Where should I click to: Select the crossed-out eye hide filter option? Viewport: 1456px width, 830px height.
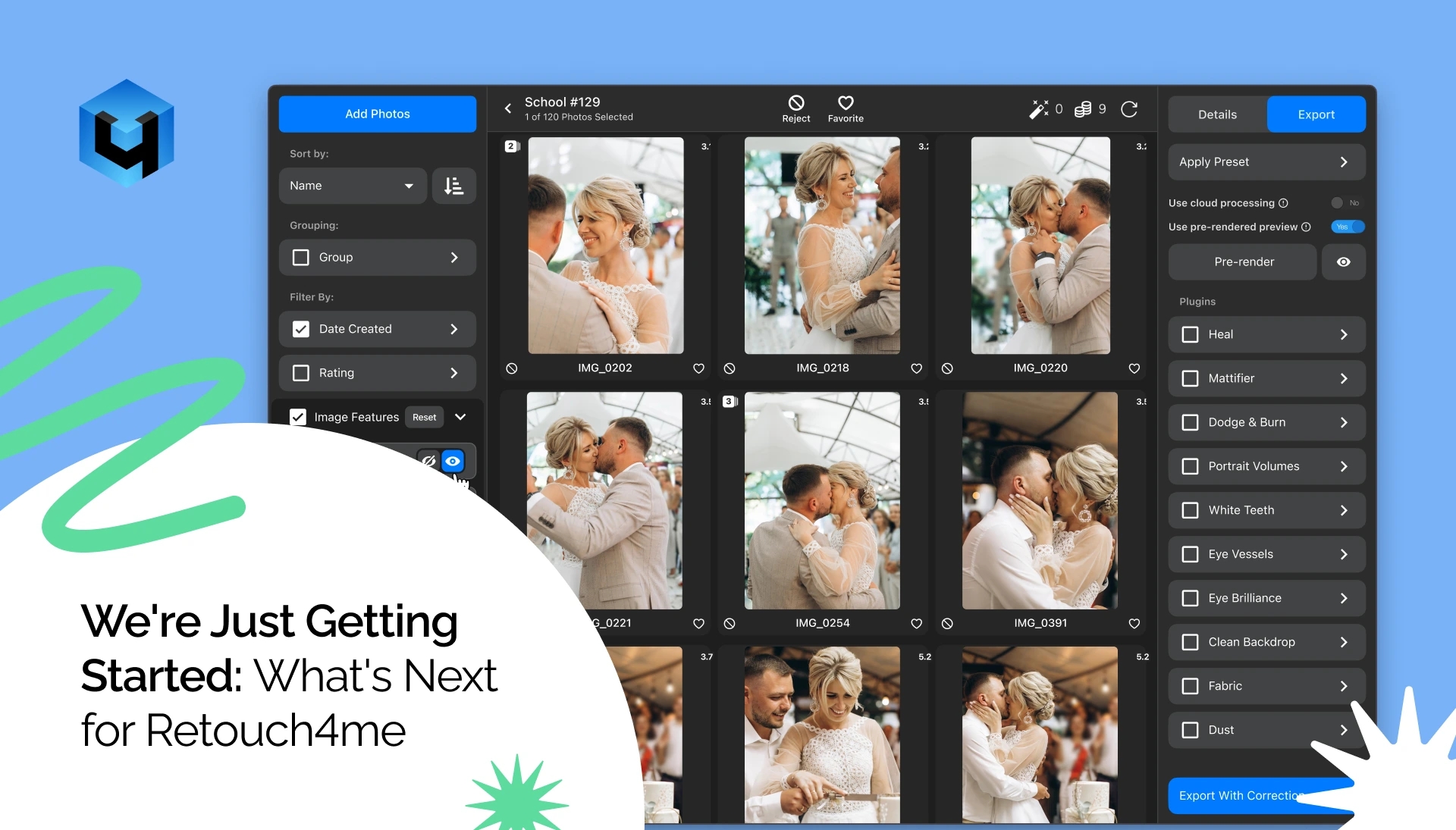(428, 460)
